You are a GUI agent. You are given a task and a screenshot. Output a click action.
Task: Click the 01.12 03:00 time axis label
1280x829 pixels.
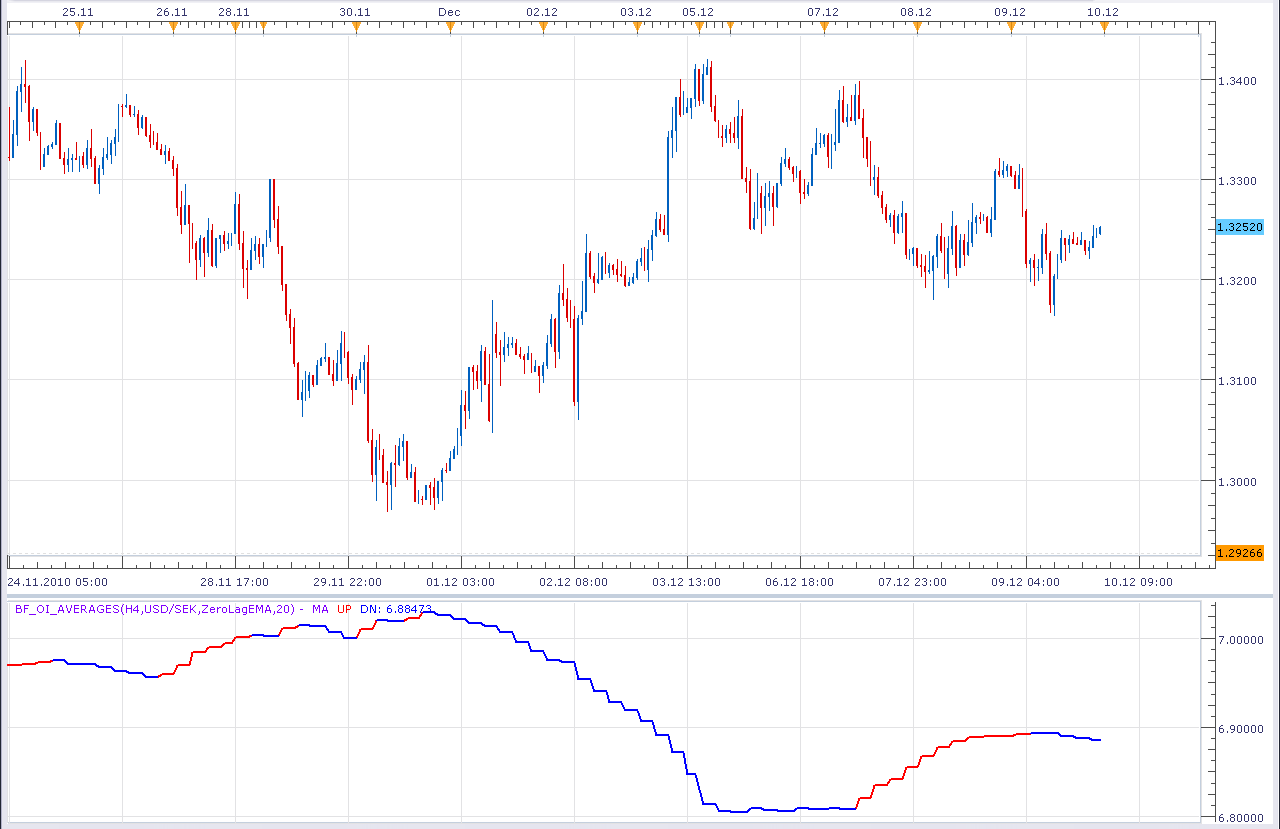[x=460, y=581]
